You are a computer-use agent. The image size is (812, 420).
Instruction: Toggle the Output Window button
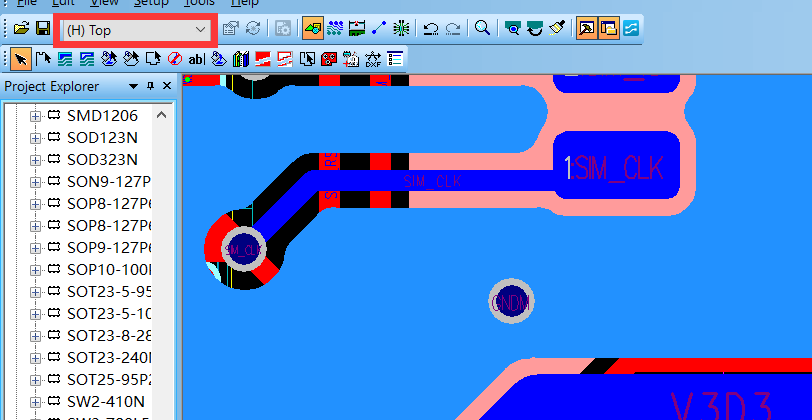(587, 28)
